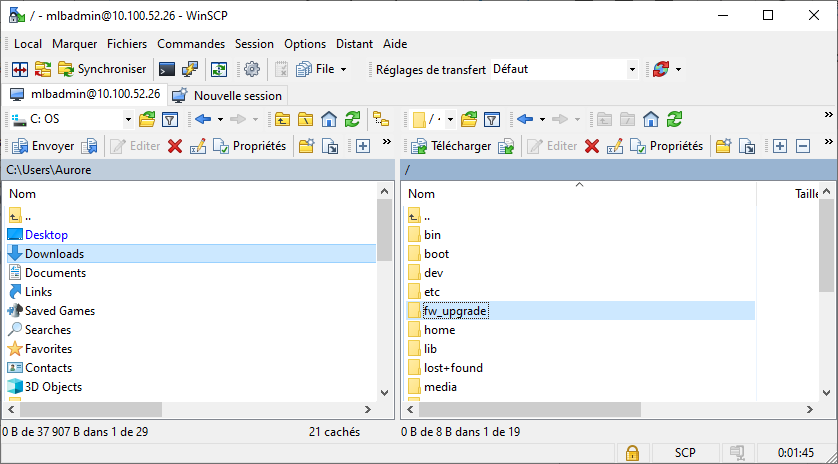The height and width of the screenshot is (464, 838).
Task: Refresh the remote panel directory
Action: [673, 120]
